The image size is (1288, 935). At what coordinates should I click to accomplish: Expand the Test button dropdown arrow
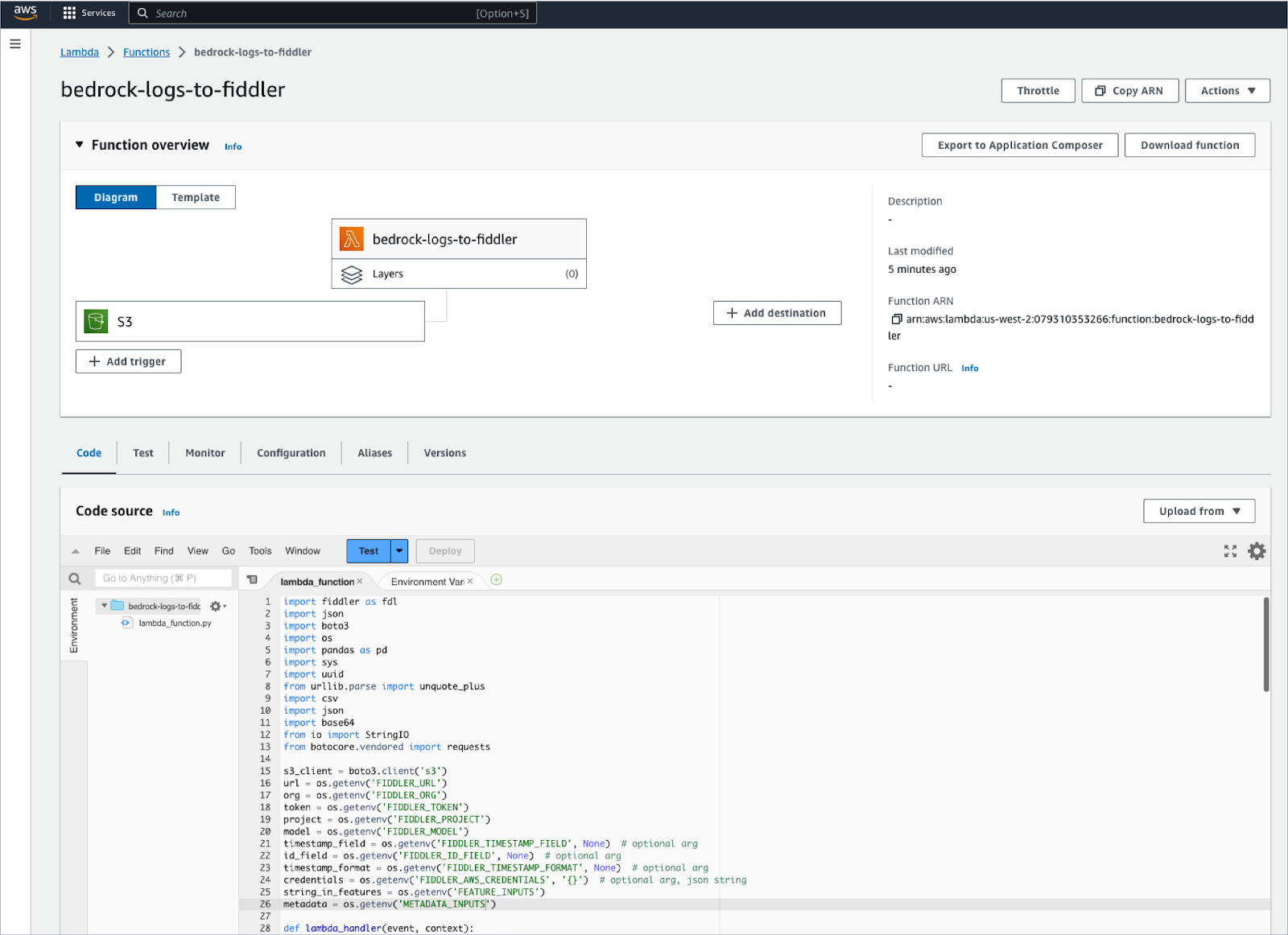[398, 550]
